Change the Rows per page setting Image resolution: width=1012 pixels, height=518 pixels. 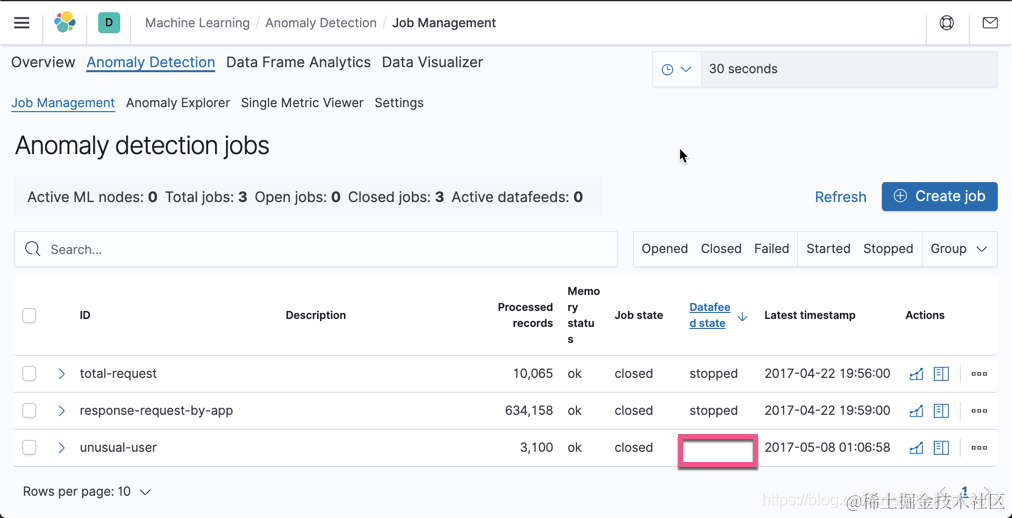click(x=87, y=492)
